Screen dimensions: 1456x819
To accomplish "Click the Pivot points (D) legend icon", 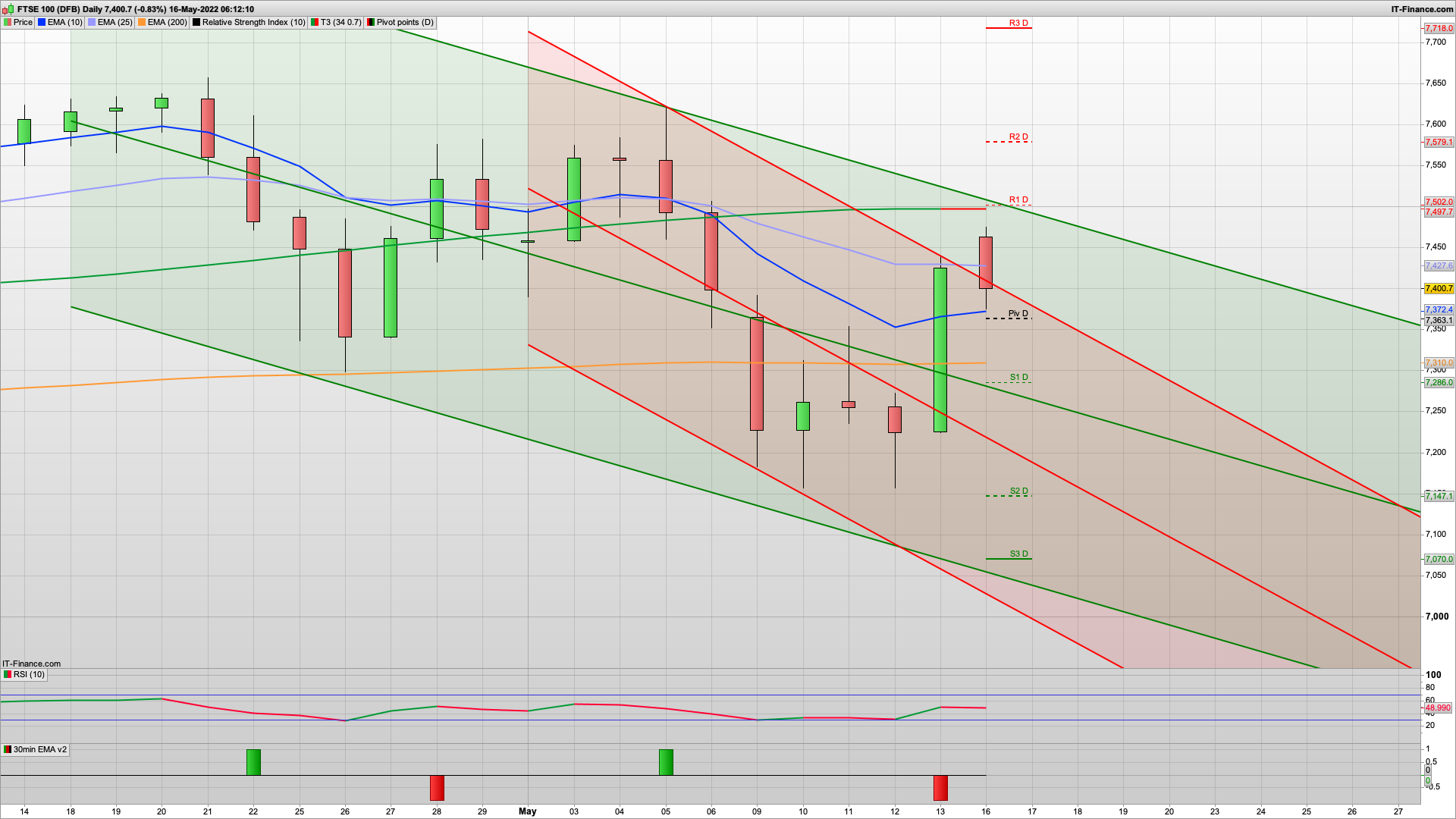I will [x=371, y=22].
